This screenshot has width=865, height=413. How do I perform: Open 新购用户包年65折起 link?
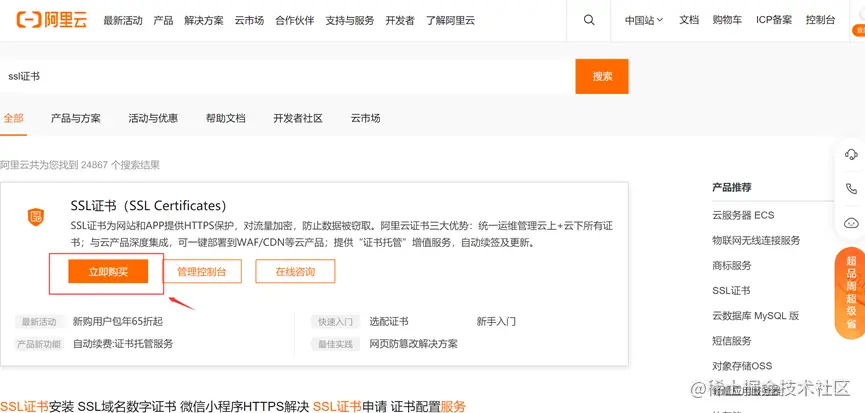tap(118, 321)
